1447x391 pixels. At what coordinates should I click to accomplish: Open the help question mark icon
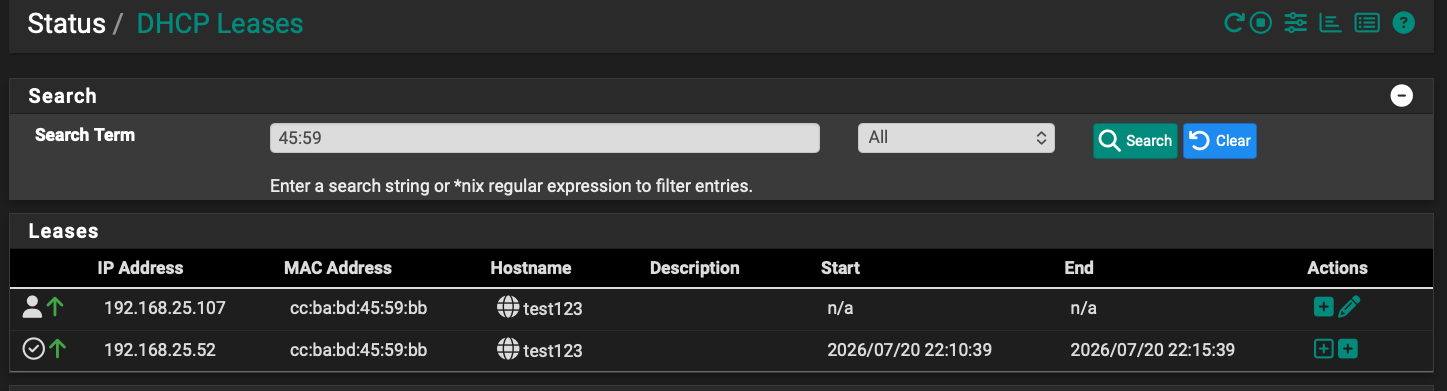point(1404,22)
